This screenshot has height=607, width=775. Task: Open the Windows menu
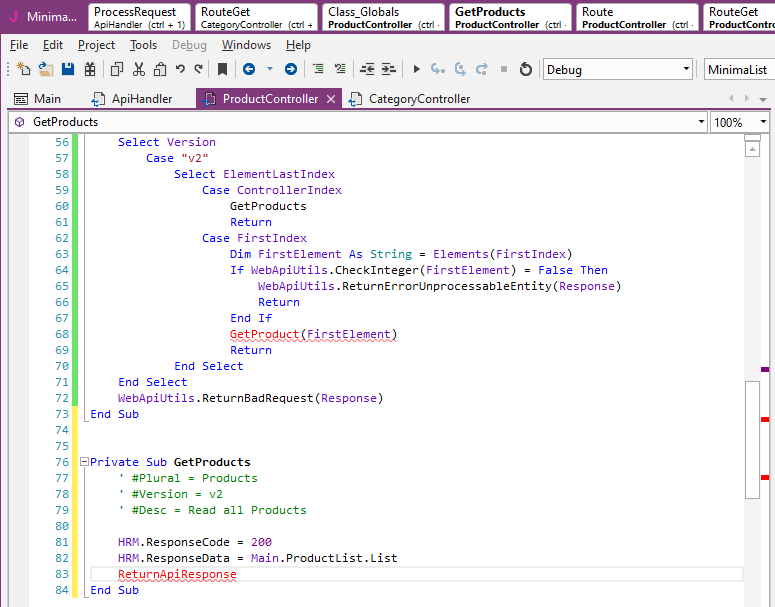coord(246,45)
